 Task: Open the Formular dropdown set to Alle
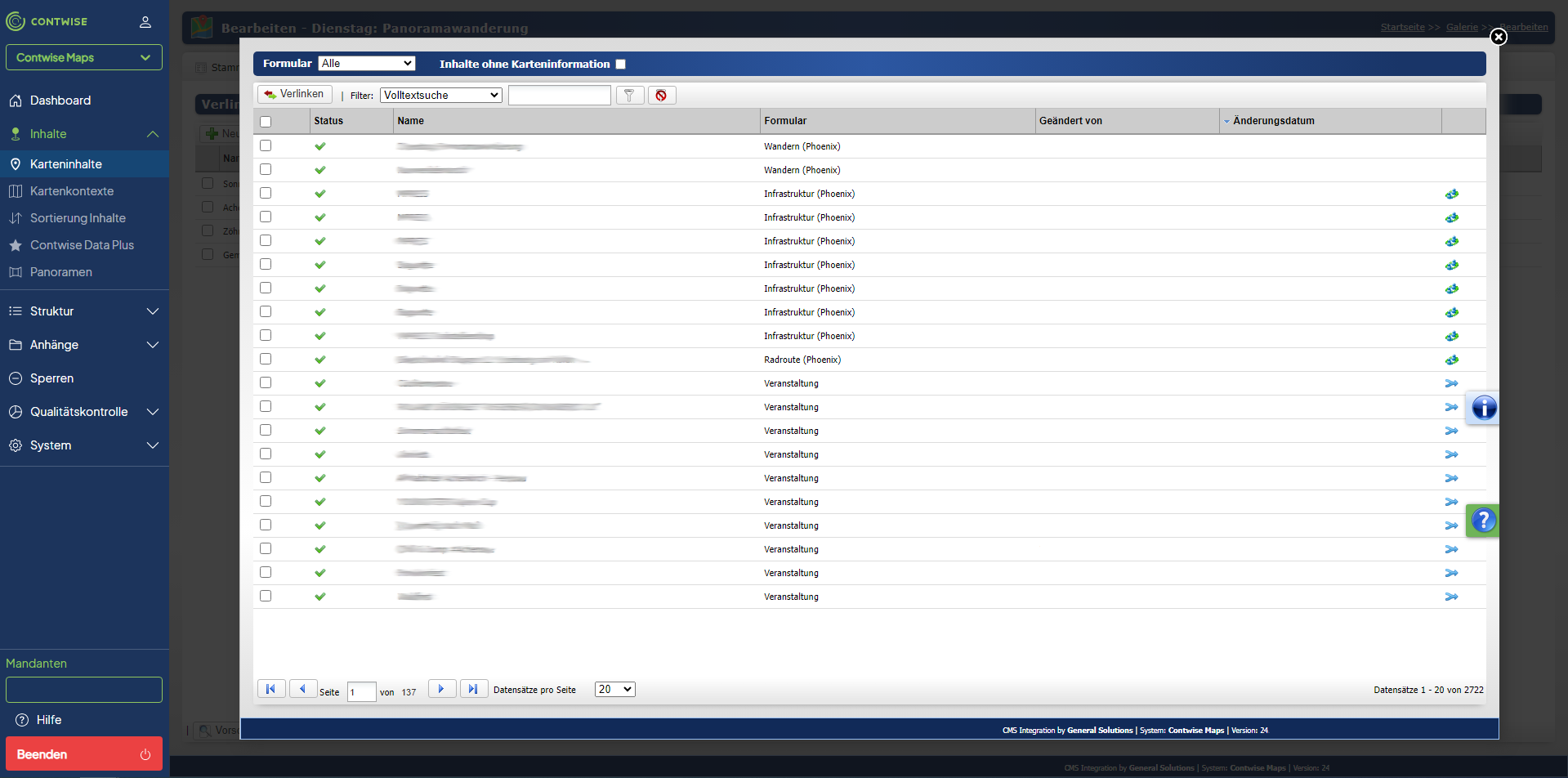point(367,63)
